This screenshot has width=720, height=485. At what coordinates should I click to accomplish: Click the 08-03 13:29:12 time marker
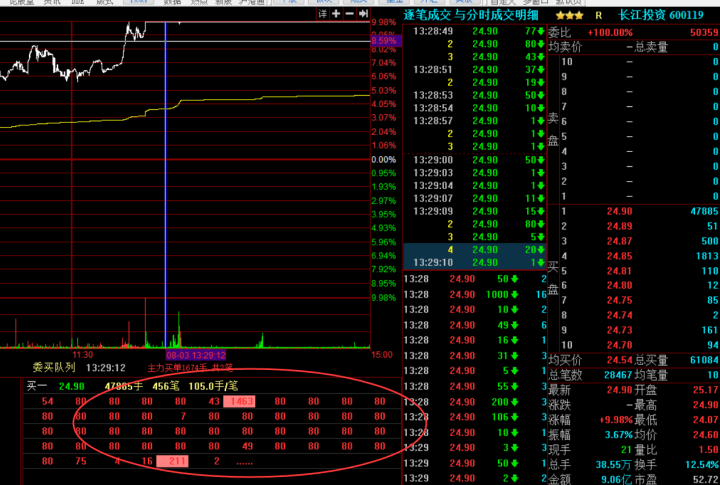(196, 355)
